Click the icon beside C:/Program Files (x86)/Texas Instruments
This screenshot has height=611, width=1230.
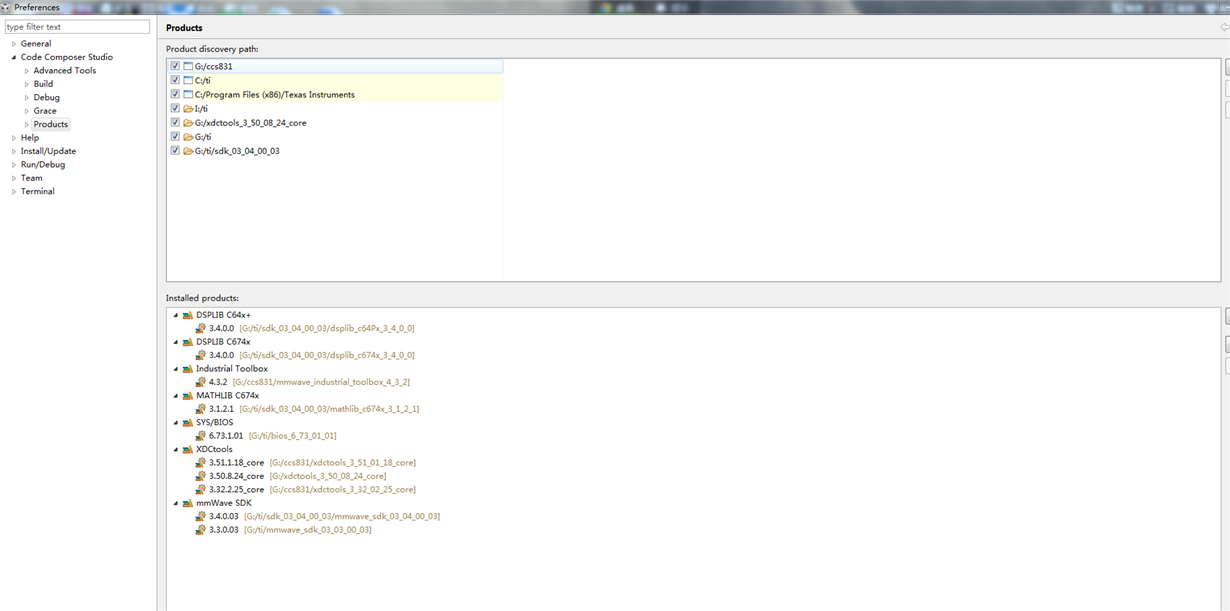(188, 95)
